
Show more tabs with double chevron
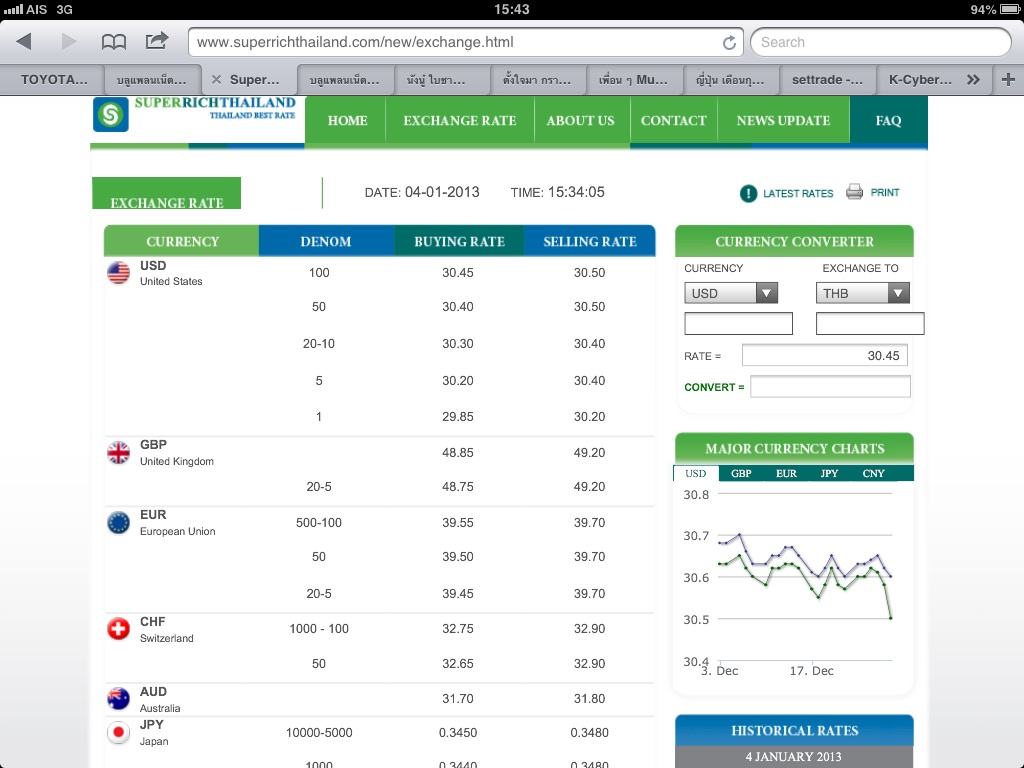pyautogui.click(x=973, y=80)
